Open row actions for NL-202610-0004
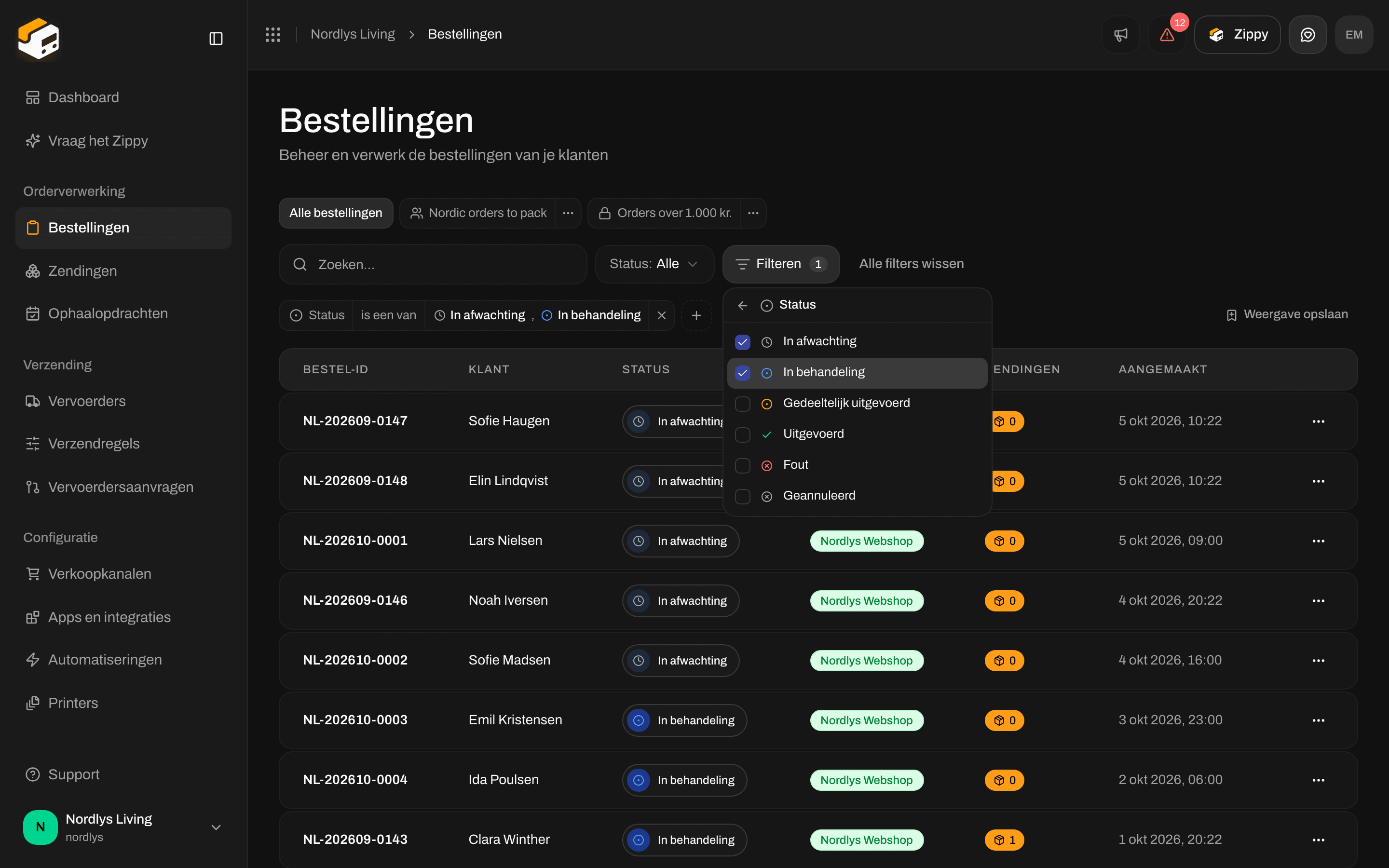This screenshot has width=1389, height=868. pos(1319,780)
